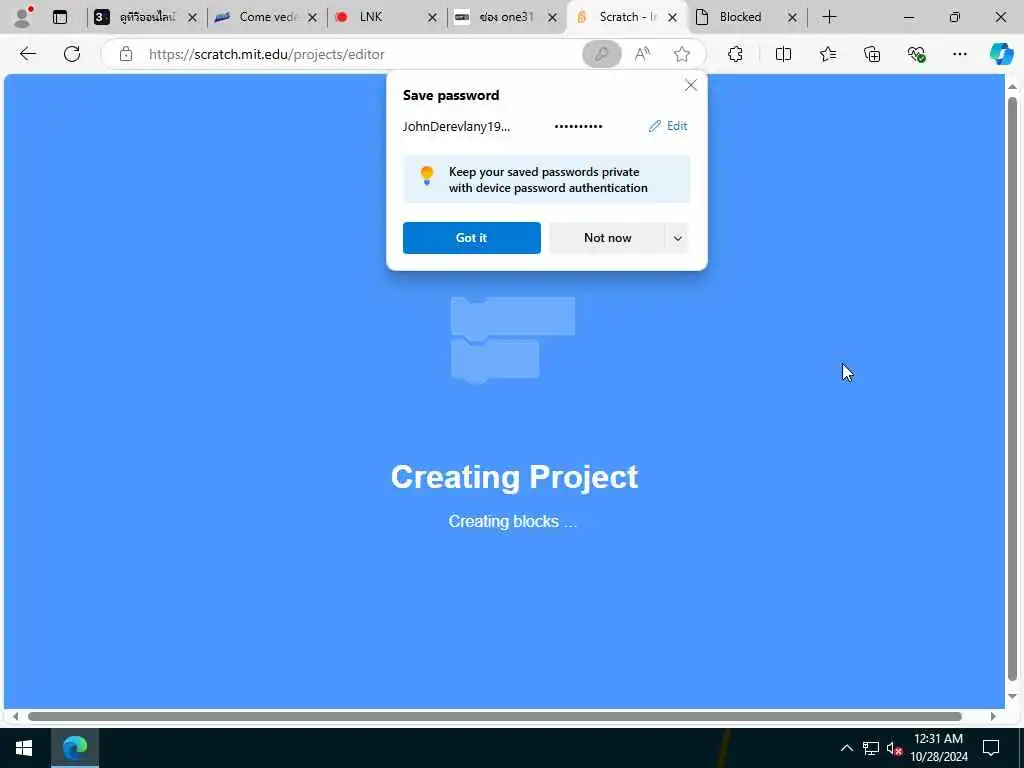Open Collections icon
1024x768 pixels.
(872, 54)
